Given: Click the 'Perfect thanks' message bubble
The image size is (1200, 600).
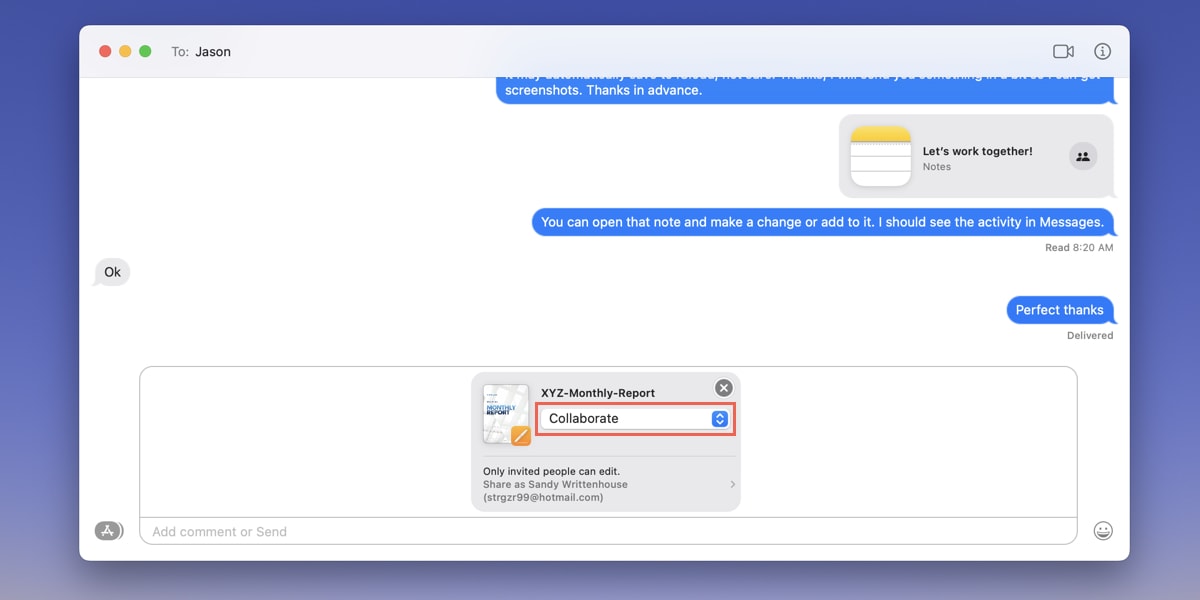Looking at the screenshot, I should [x=1060, y=310].
